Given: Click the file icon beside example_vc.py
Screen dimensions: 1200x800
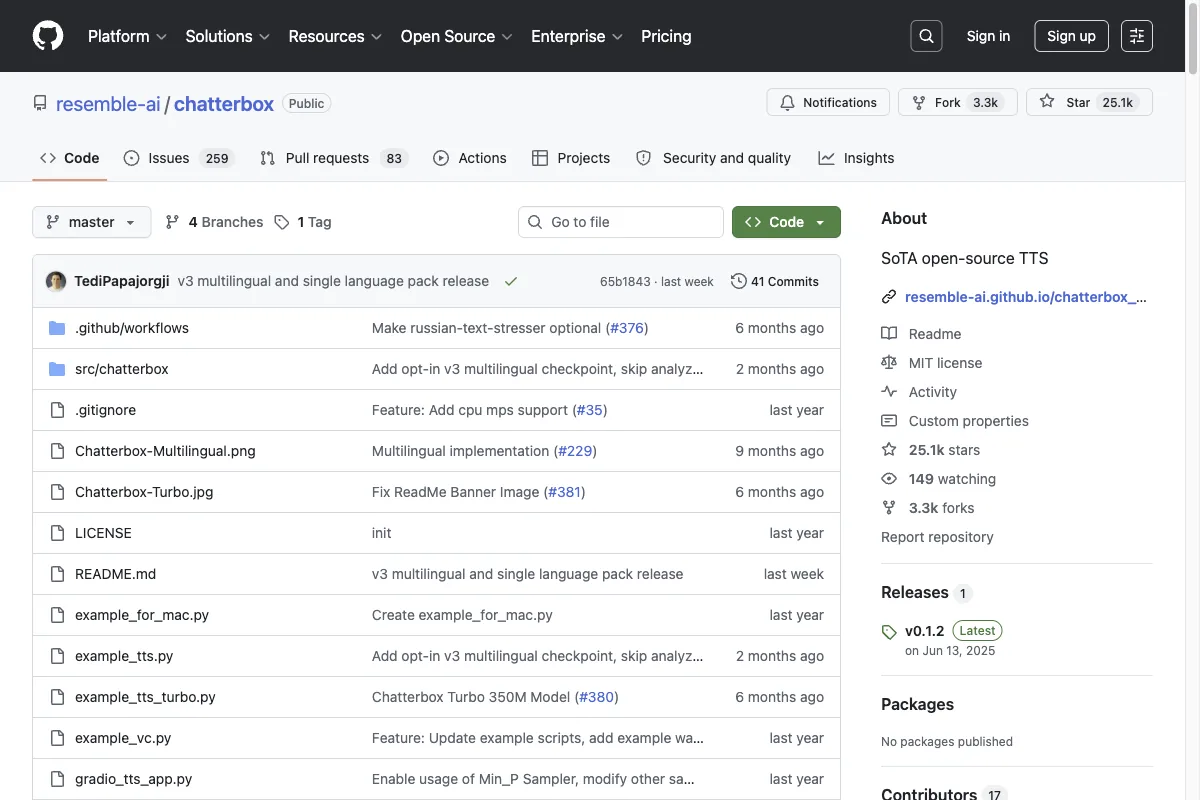Looking at the screenshot, I should click(x=57, y=738).
